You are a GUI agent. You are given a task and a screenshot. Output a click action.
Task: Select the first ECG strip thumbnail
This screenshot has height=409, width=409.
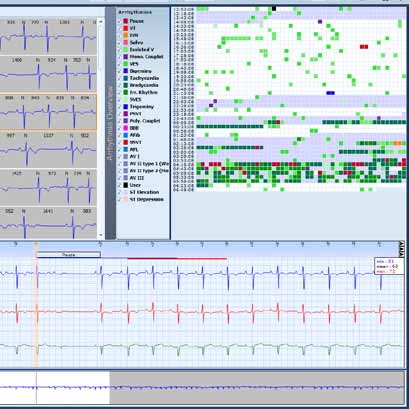tap(48, 37)
